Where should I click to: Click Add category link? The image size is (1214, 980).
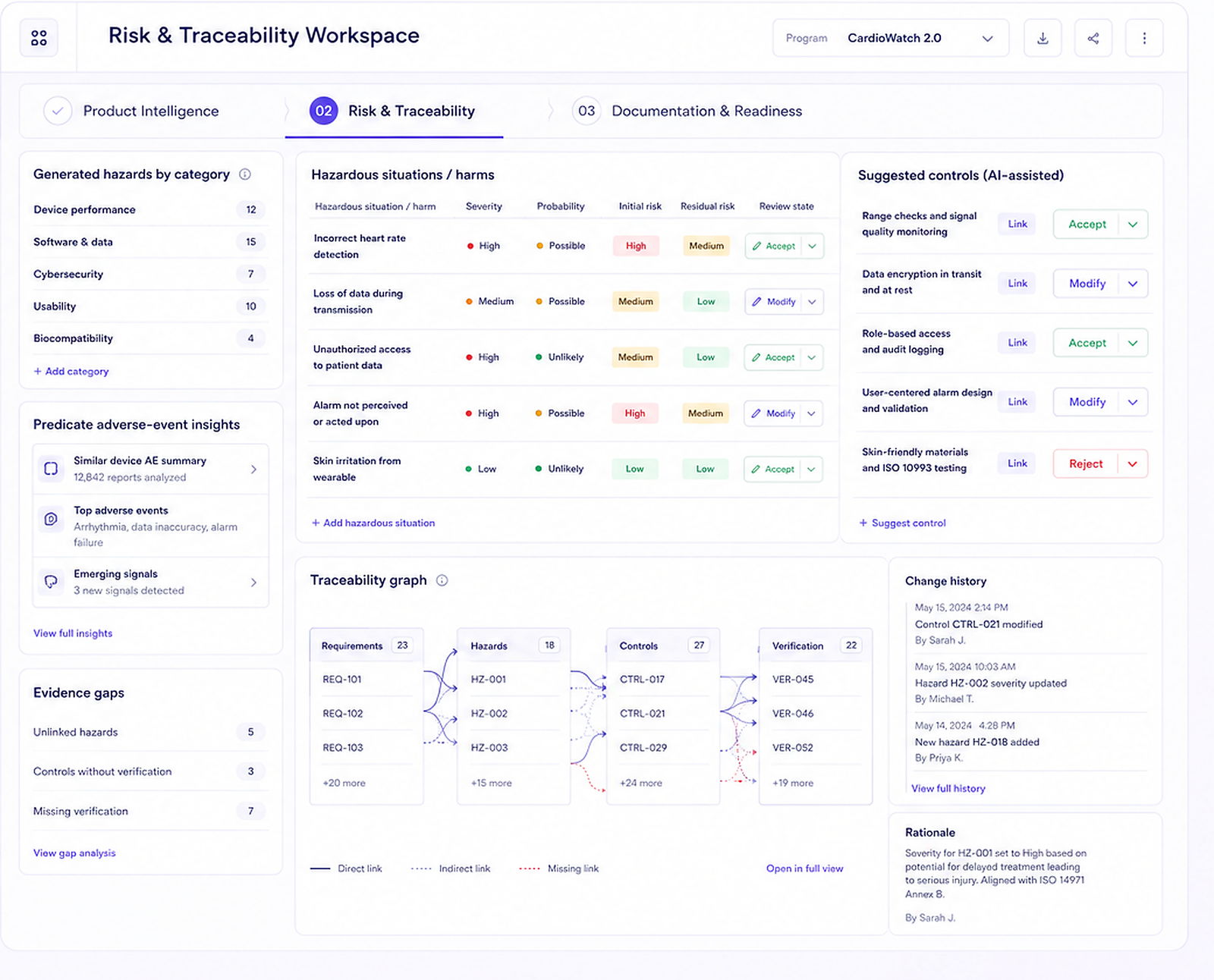coord(71,372)
